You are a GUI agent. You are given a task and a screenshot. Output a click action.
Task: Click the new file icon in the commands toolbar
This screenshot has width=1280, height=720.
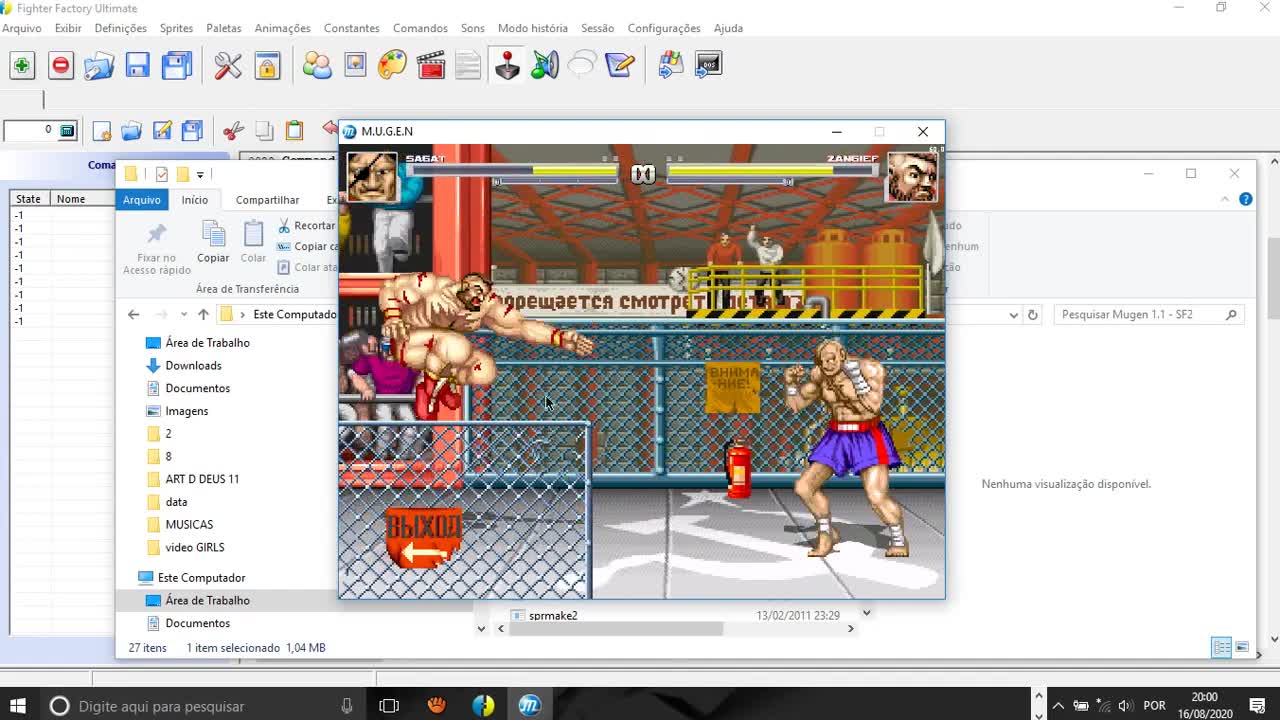[101, 131]
